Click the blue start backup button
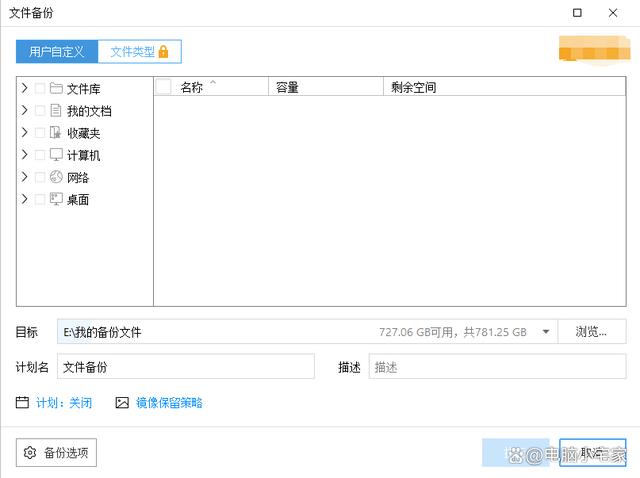This screenshot has width=640, height=478. pyautogui.click(x=516, y=452)
